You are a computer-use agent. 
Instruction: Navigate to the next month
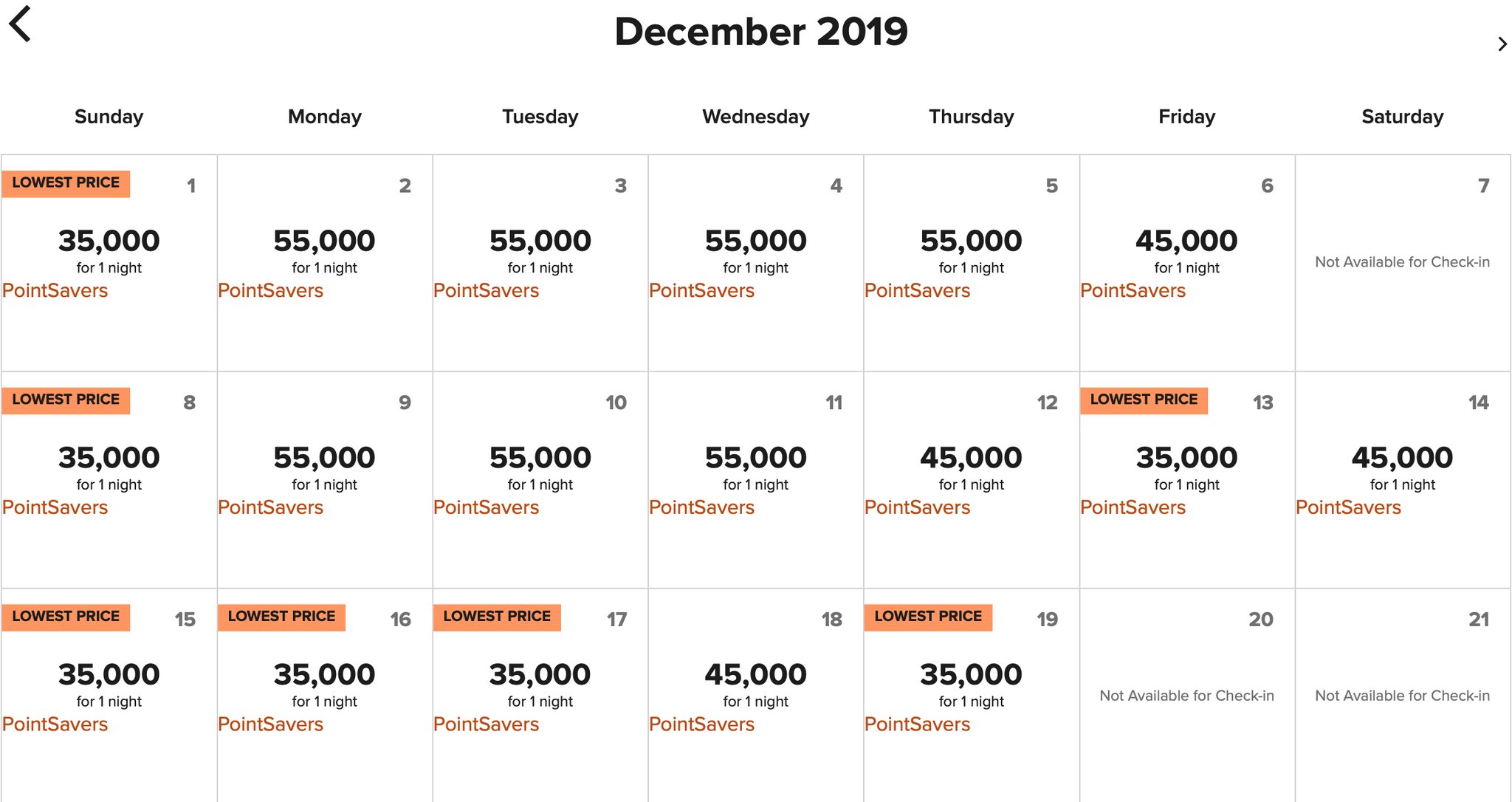click(1502, 44)
